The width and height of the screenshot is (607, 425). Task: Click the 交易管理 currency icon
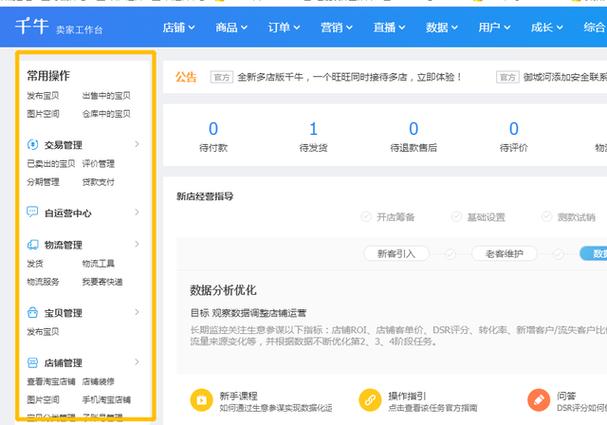coord(33,144)
